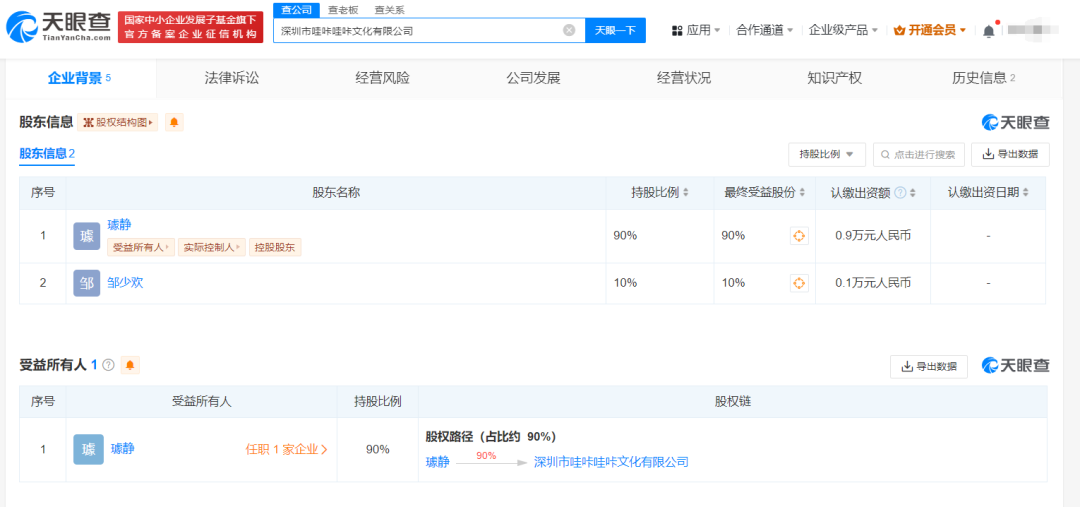Expand the 应用 menu in the top bar

(x=697, y=30)
